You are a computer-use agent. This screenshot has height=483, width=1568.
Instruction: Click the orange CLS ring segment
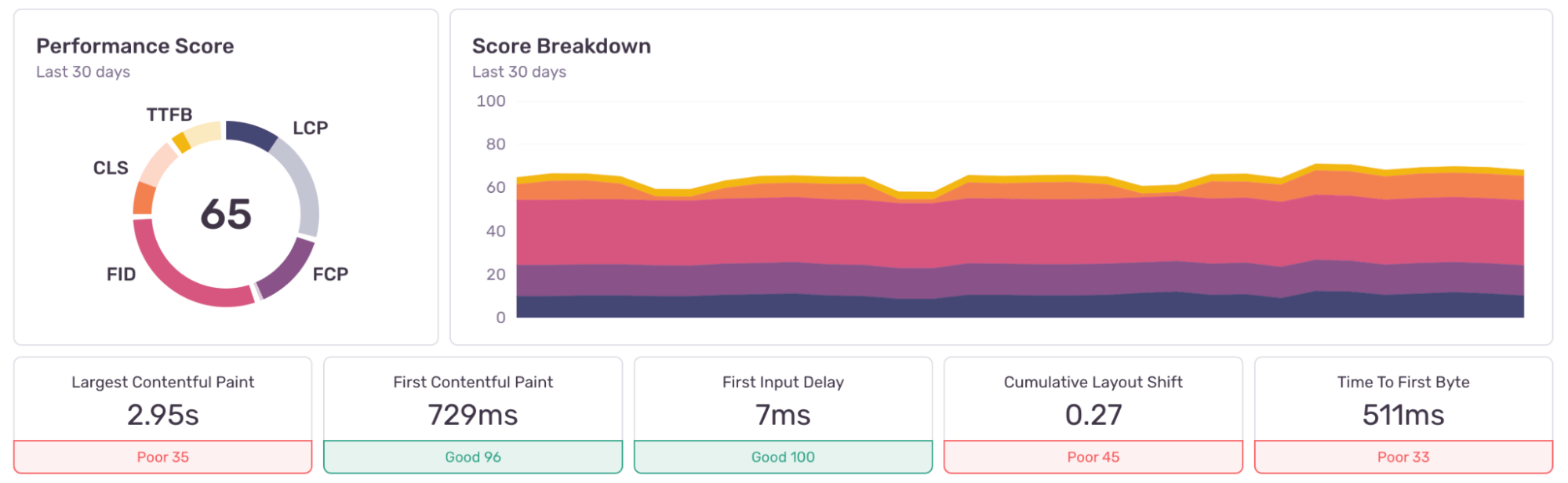[x=144, y=198]
